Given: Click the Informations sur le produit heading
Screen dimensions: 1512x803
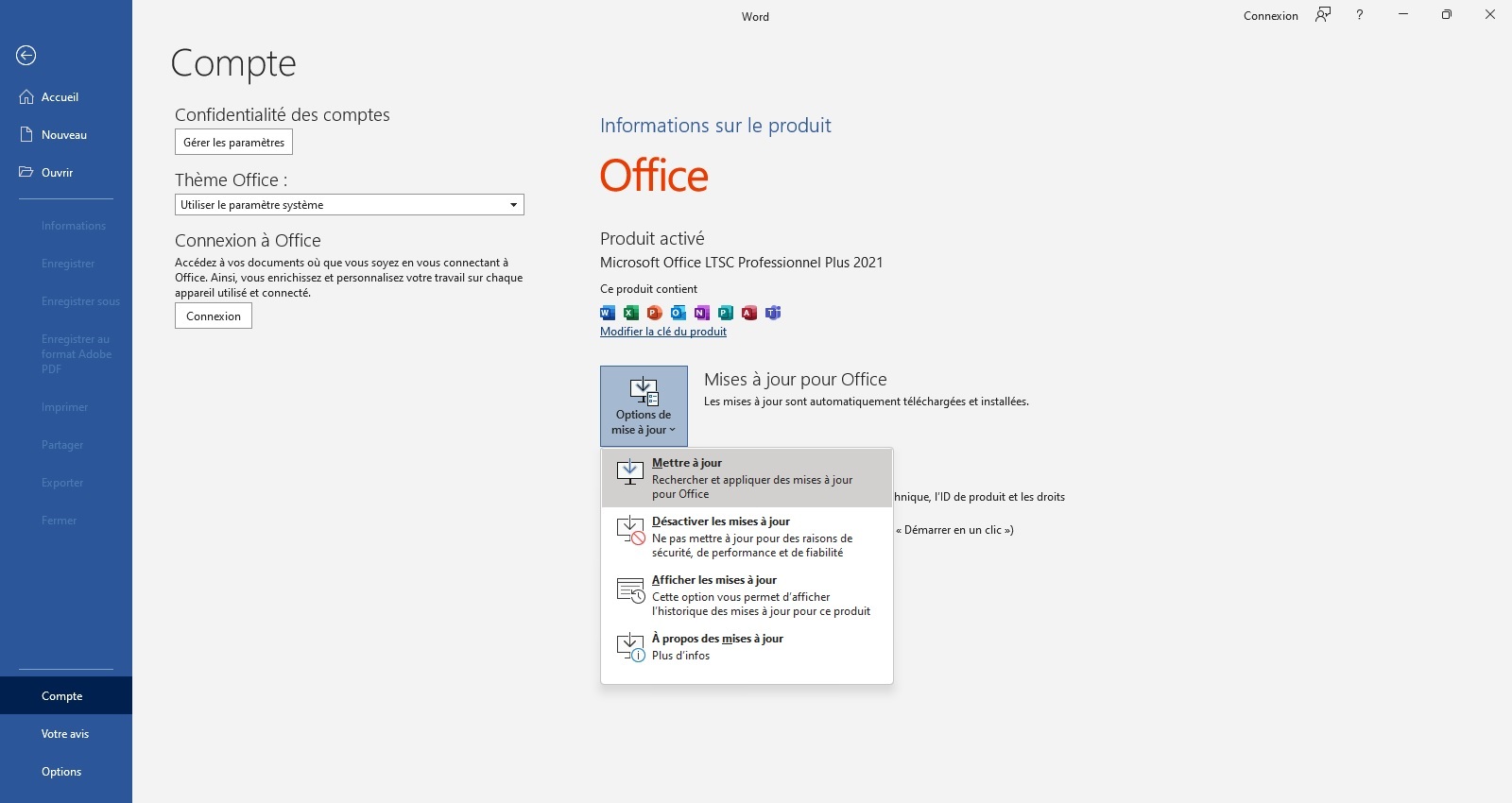Looking at the screenshot, I should pos(715,126).
